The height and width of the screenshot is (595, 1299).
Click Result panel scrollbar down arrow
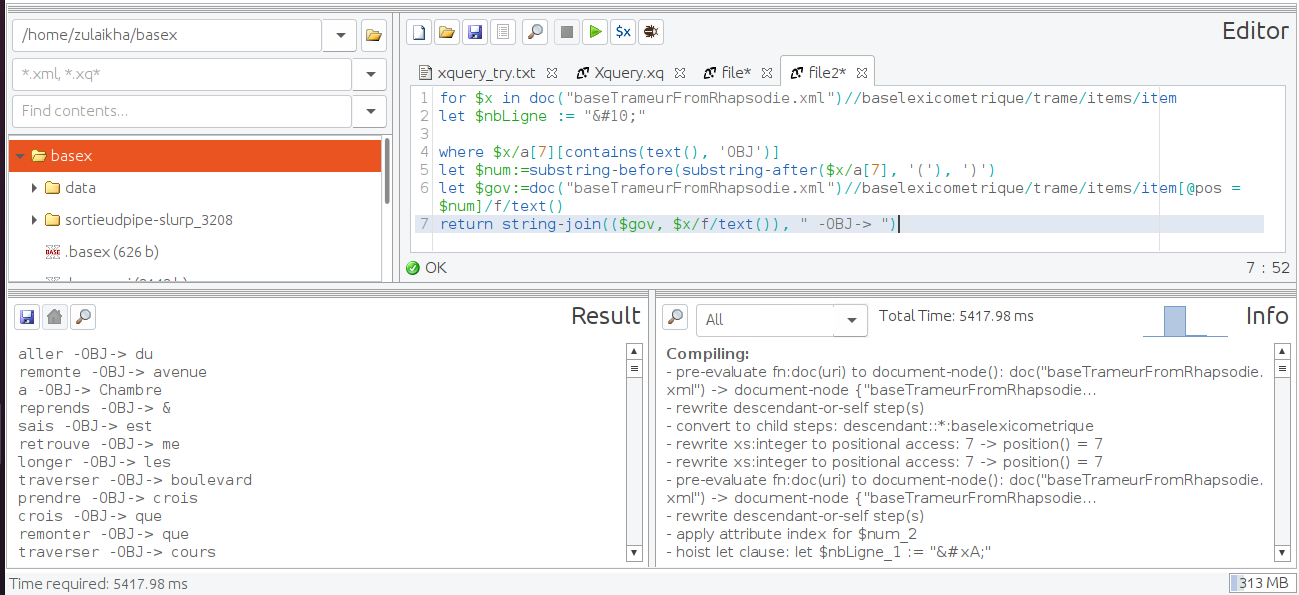(x=633, y=553)
